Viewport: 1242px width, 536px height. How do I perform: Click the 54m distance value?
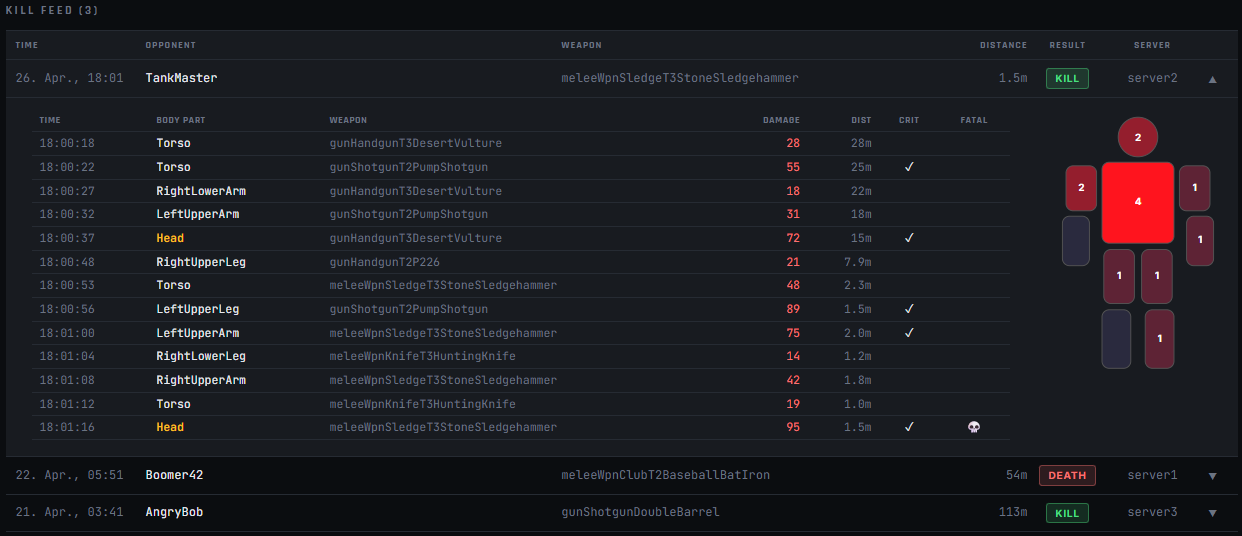click(x=1017, y=476)
